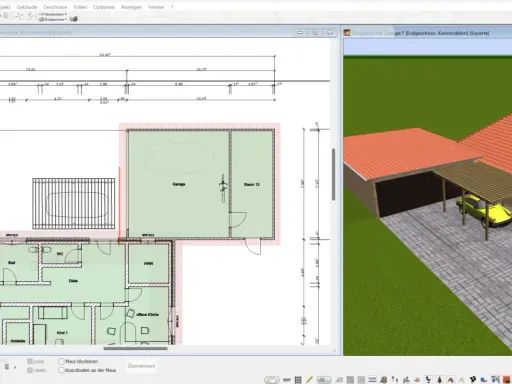
Task: Select the Garage room label
Action: pos(179,184)
